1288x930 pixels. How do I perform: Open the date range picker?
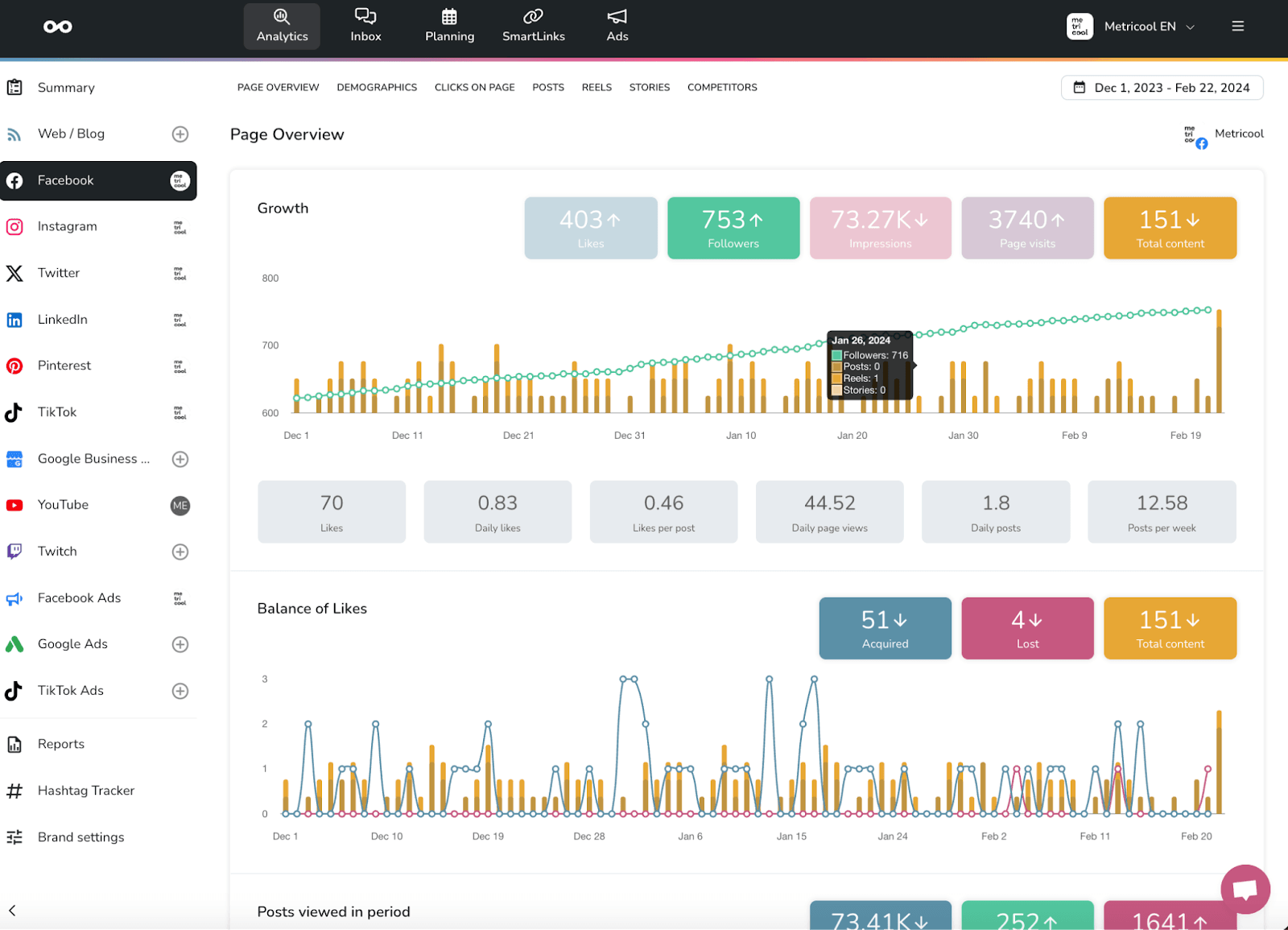coord(1162,87)
